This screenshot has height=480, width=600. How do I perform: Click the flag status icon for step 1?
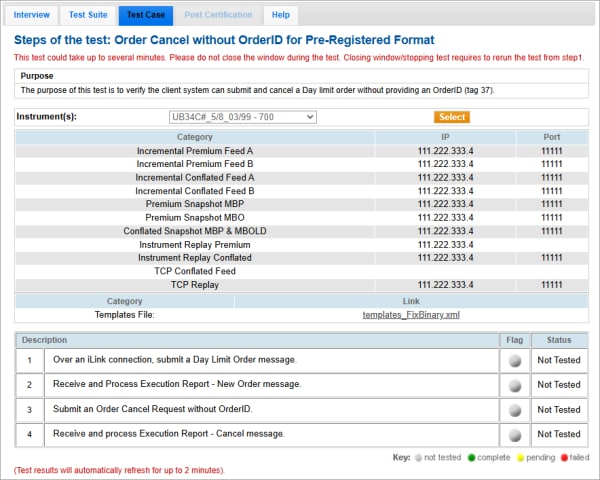pos(514,360)
